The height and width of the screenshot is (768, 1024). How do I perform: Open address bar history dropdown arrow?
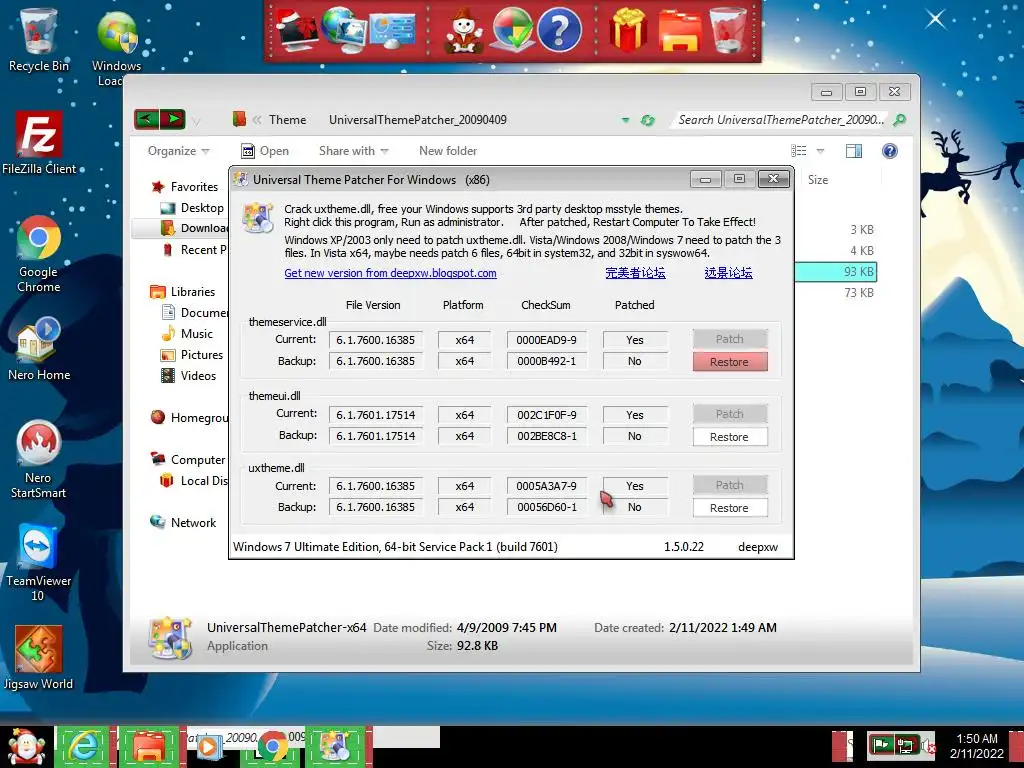[x=626, y=120]
